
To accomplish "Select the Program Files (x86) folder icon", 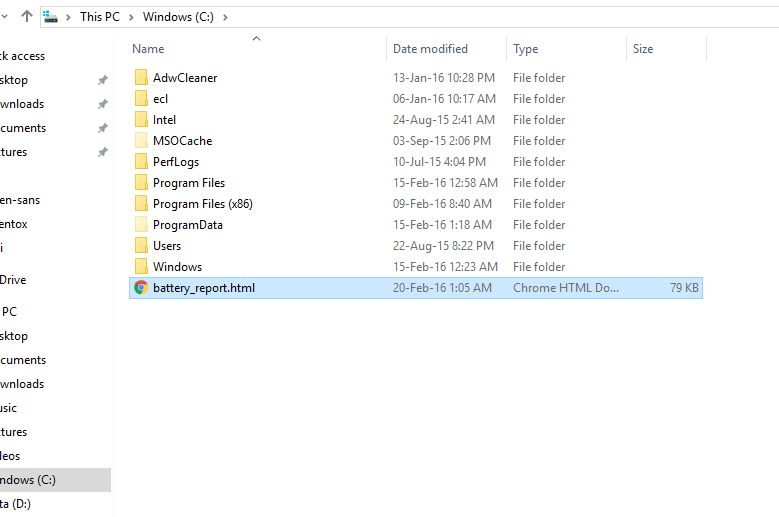I will pos(141,204).
